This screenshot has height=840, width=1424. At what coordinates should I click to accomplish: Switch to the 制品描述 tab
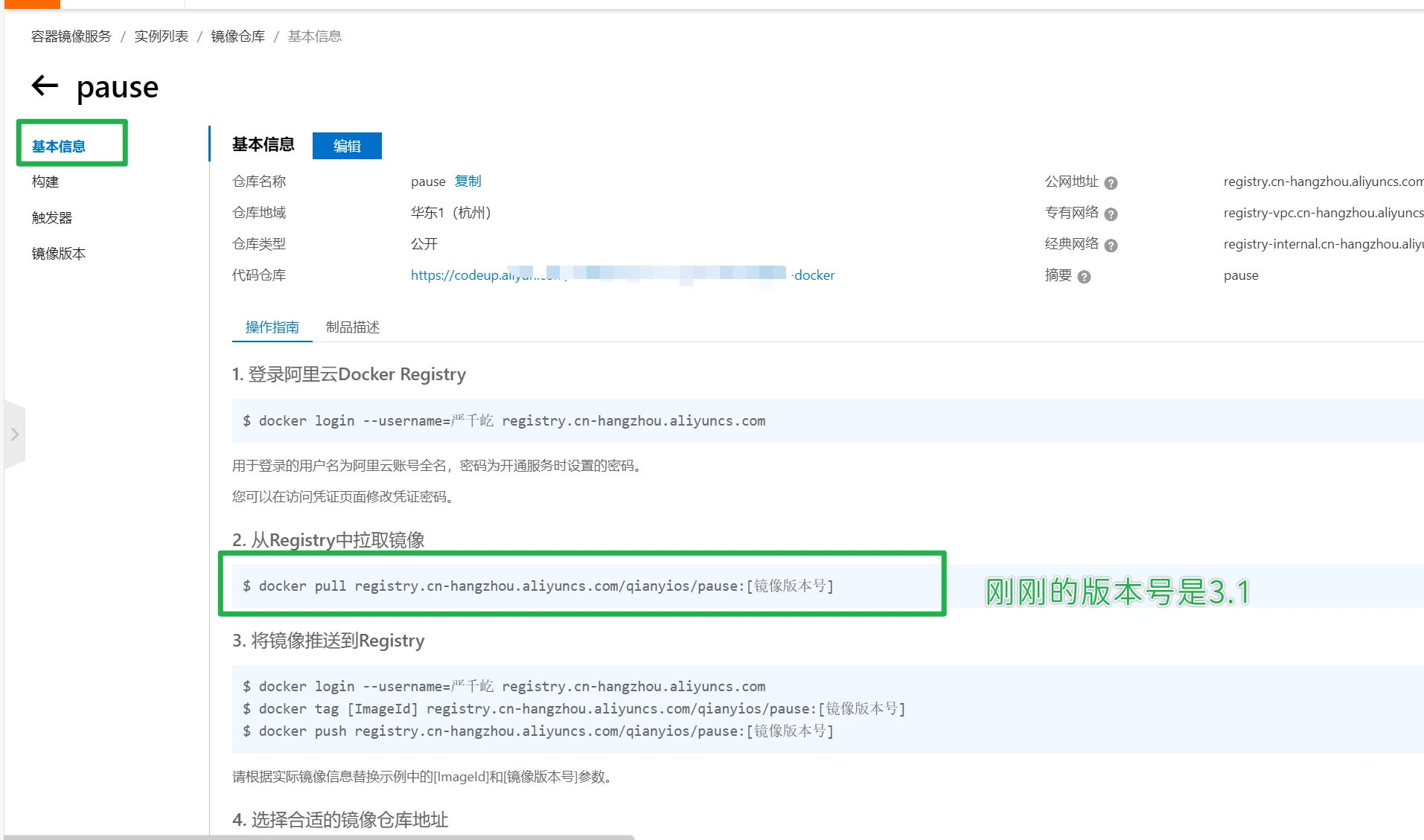coord(353,327)
